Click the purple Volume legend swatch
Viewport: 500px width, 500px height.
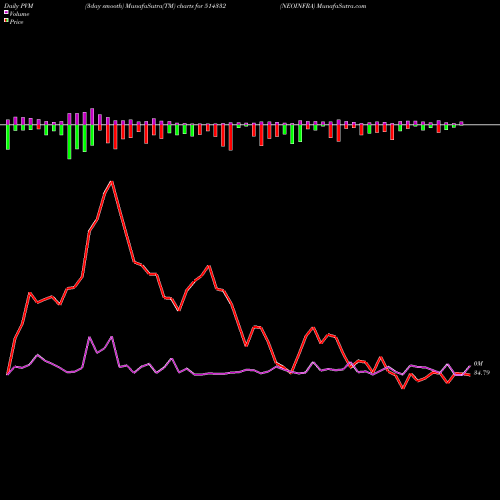6,13
